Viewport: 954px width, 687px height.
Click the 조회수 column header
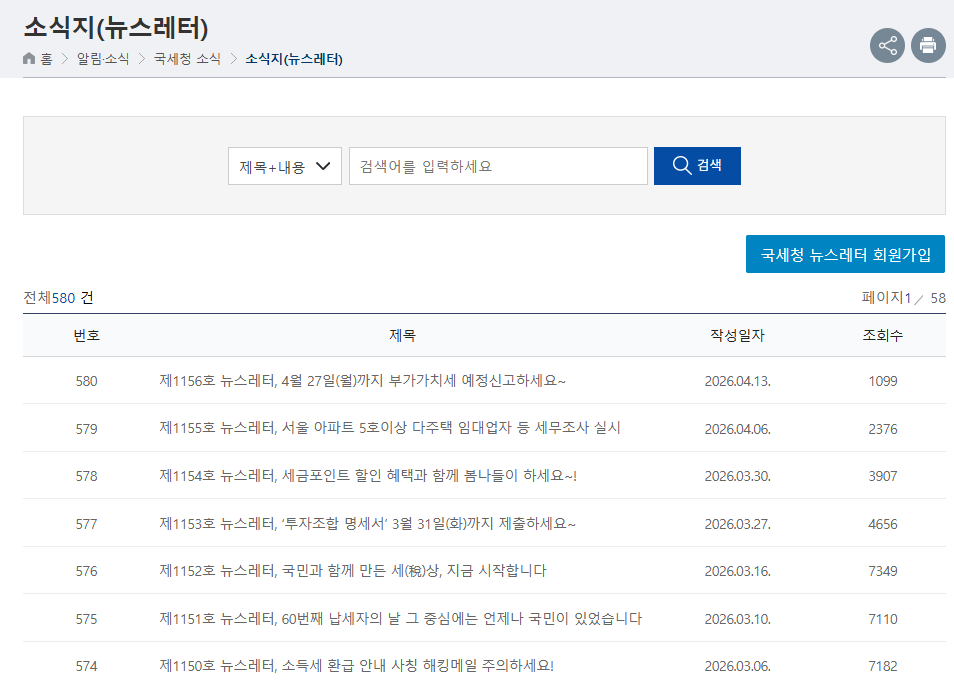[x=883, y=335]
